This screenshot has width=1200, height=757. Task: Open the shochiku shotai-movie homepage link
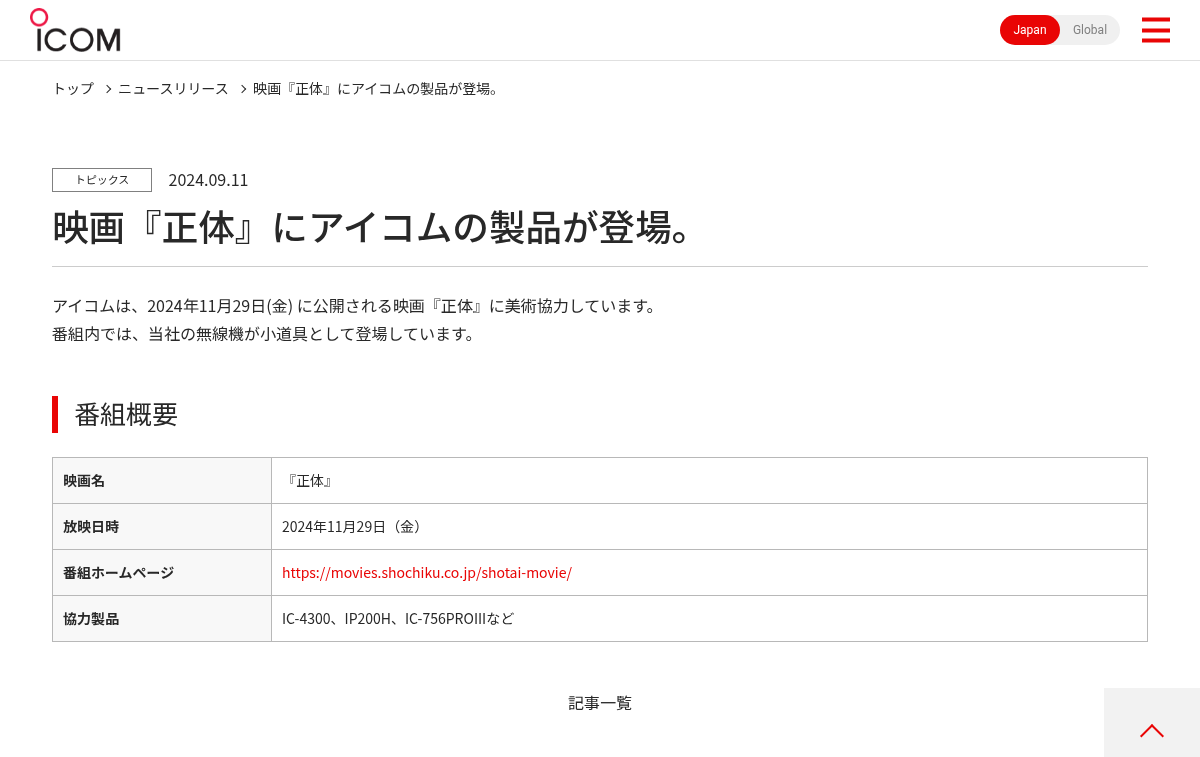click(x=427, y=573)
